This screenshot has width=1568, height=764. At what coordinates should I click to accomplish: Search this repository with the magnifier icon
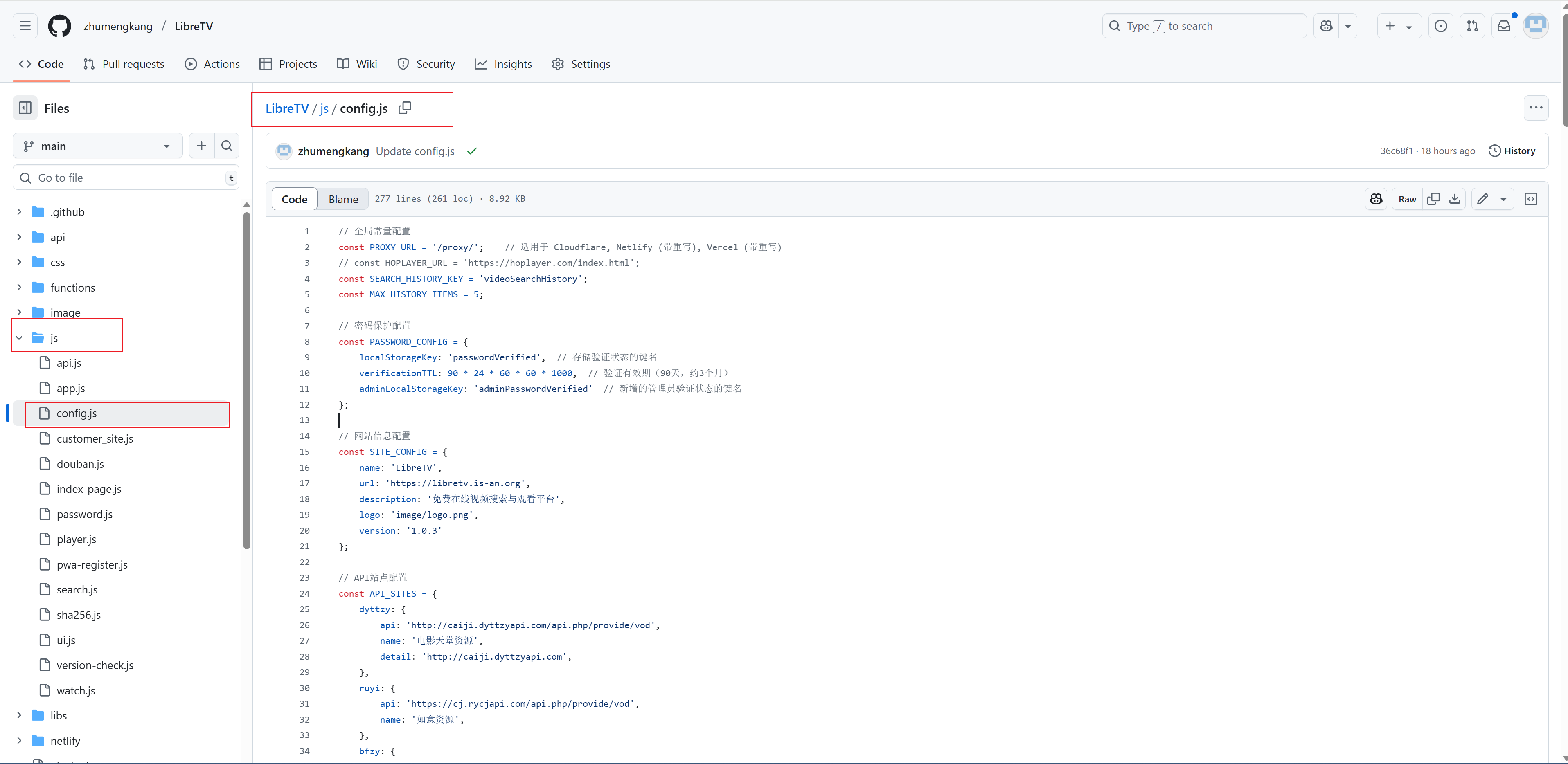point(227,146)
